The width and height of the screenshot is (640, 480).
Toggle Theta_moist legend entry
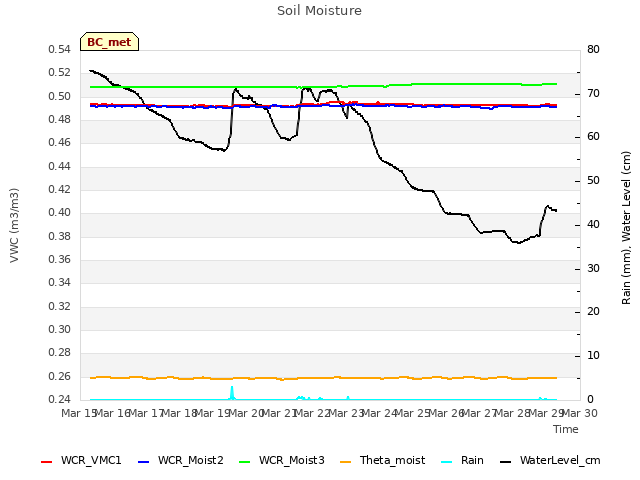382,461
